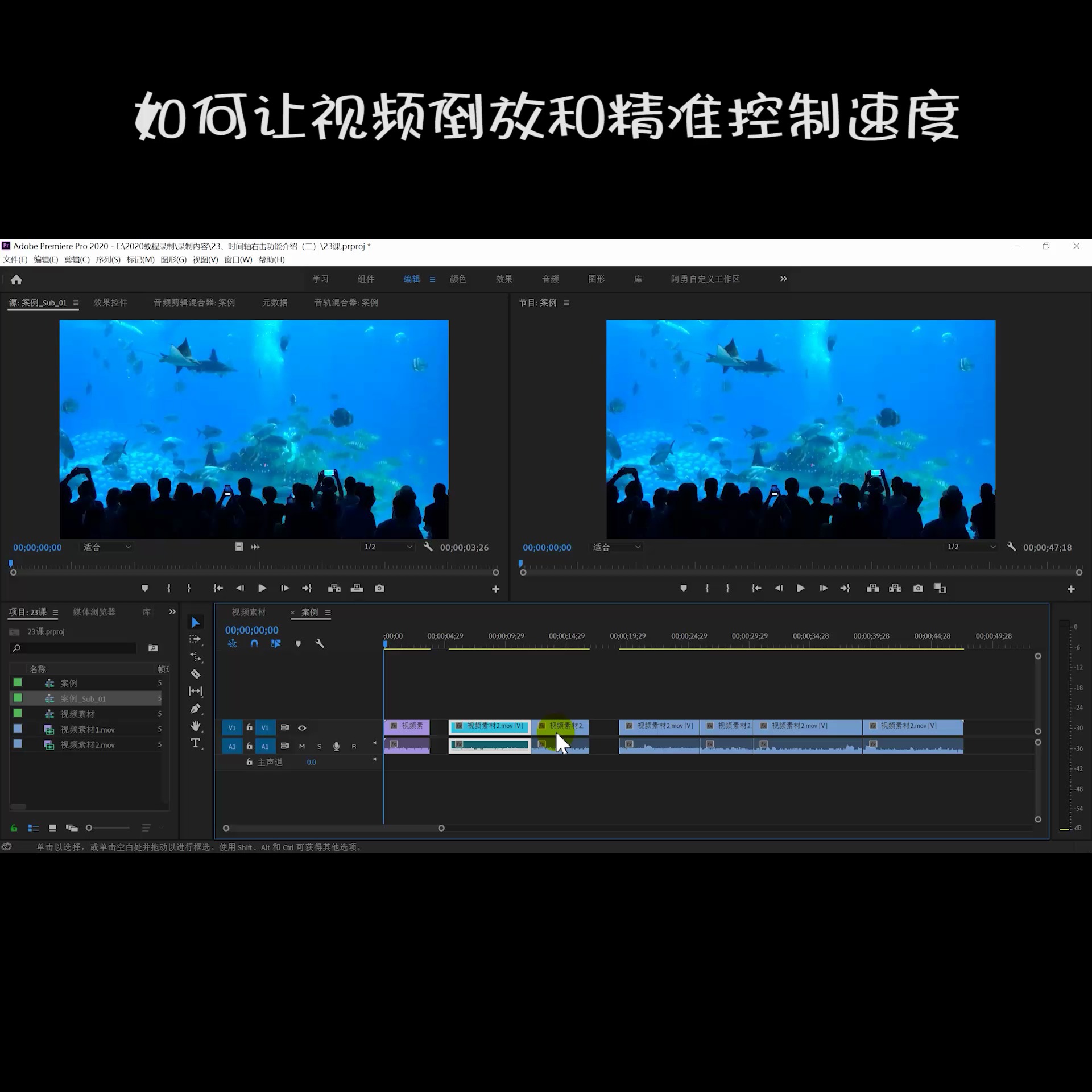Click the Export Frame camera in Program monitor
The width and height of the screenshot is (1092, 1092).
pos(918,588)
